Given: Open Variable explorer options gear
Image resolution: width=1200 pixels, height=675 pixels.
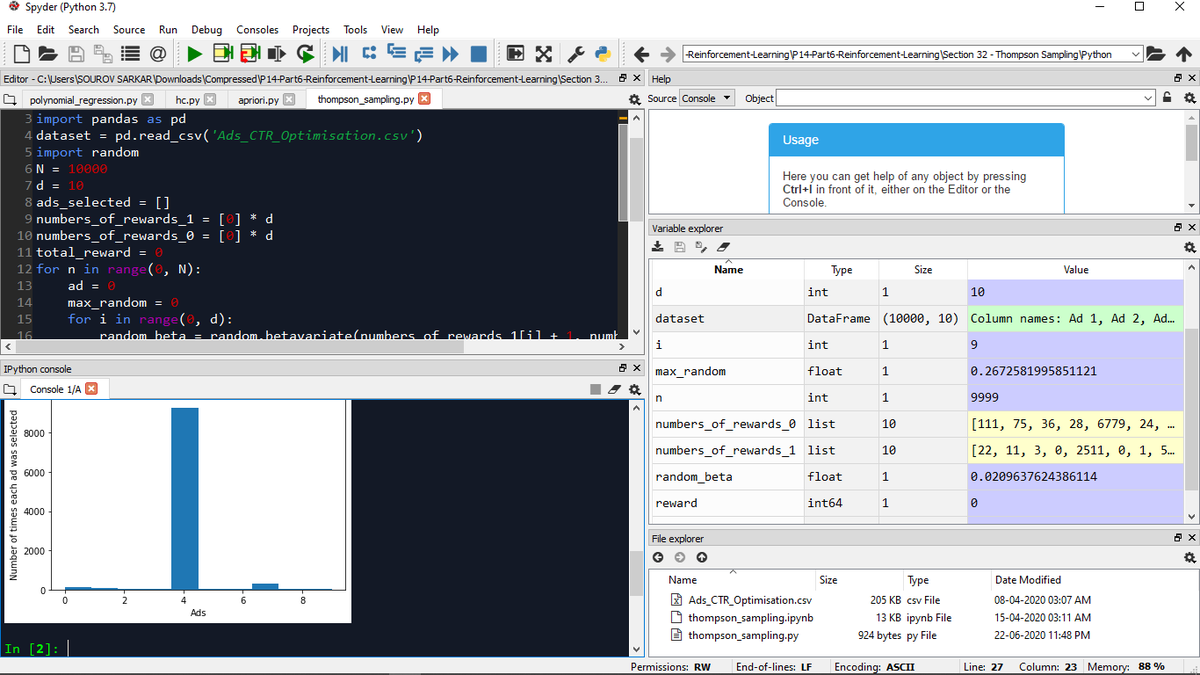Looking at the screenshot, I should point(1189,246).
